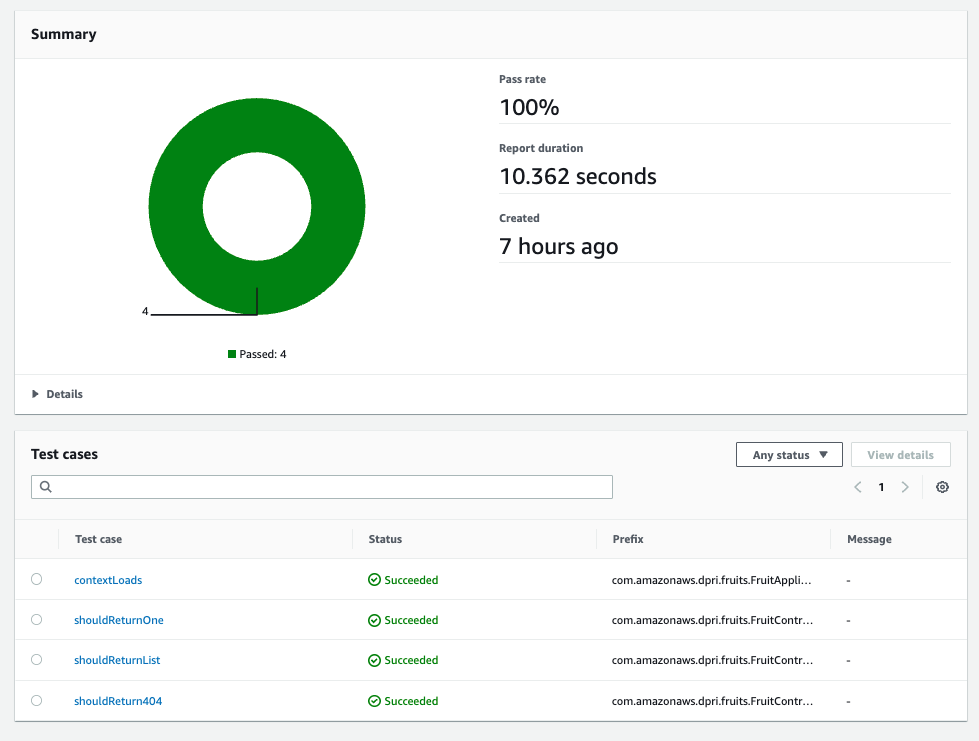This screenshot has width=979, height=741.
Task: Click the 10.362 seconds report duration
Action: point(578,177)
